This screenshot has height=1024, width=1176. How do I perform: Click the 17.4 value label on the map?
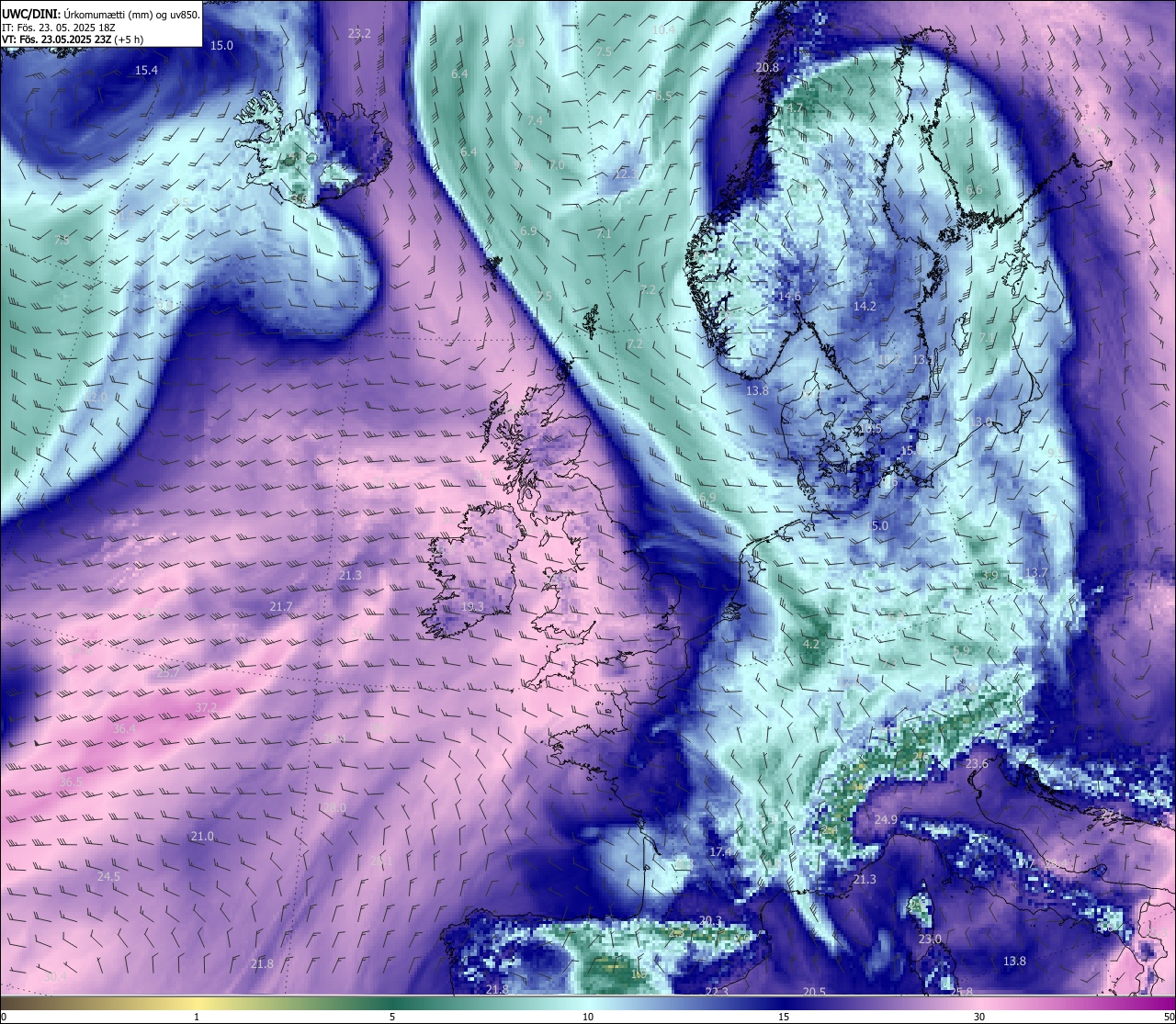tap(721, 851)
